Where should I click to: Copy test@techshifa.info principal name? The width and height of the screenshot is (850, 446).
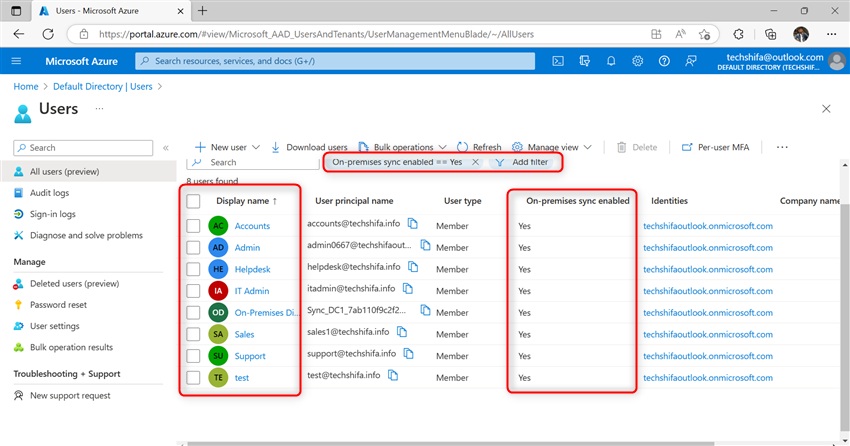pos(393,375)
